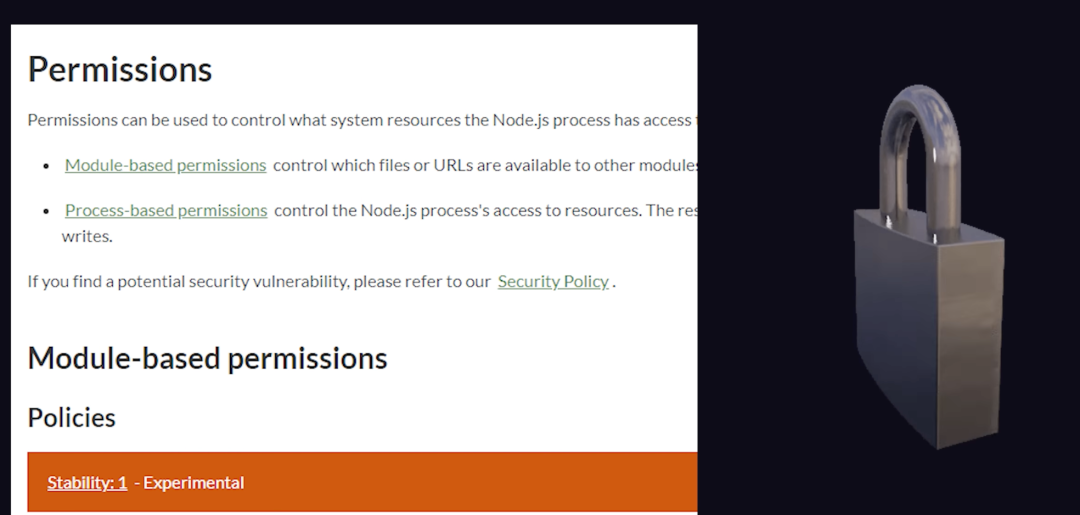Screen dimensions: 1080x515
Task: Click the first bullet point marker
Action: pos(46,166)
